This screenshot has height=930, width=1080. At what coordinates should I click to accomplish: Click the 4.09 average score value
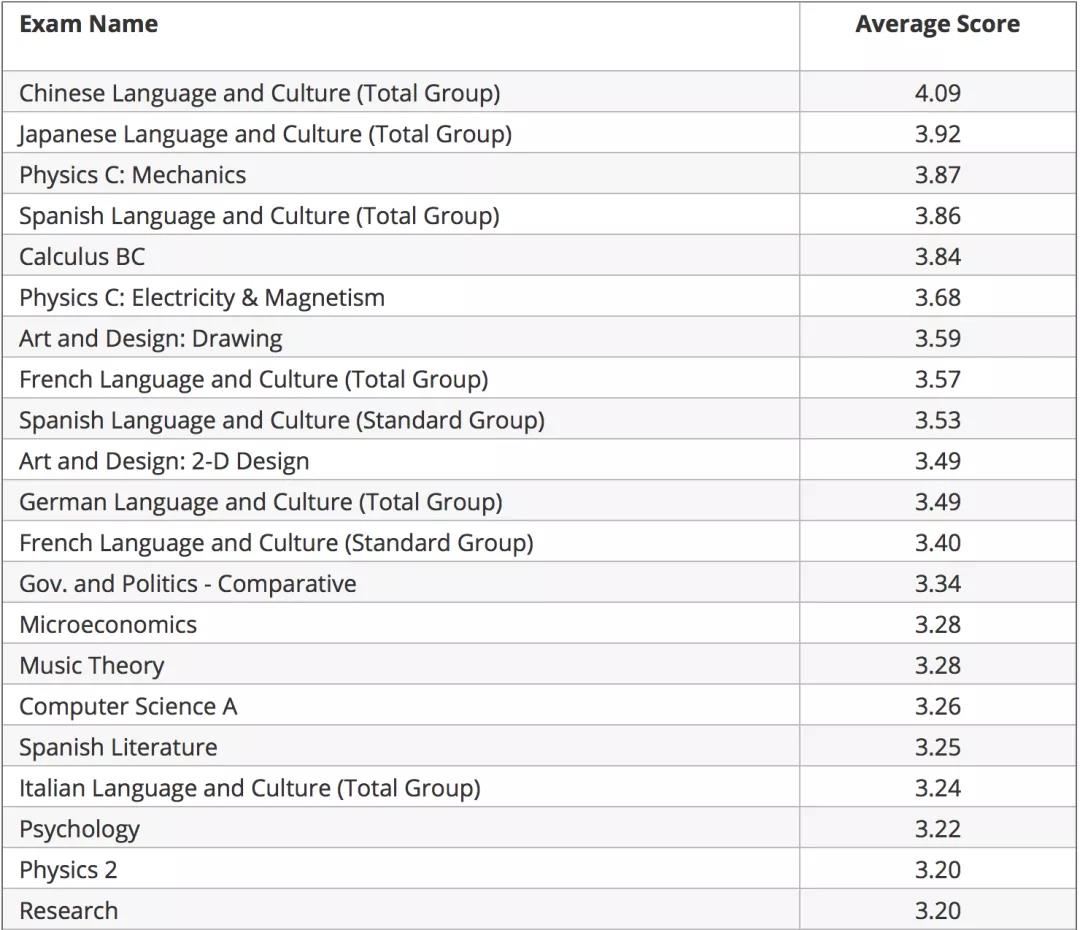[x=937, y=93]
